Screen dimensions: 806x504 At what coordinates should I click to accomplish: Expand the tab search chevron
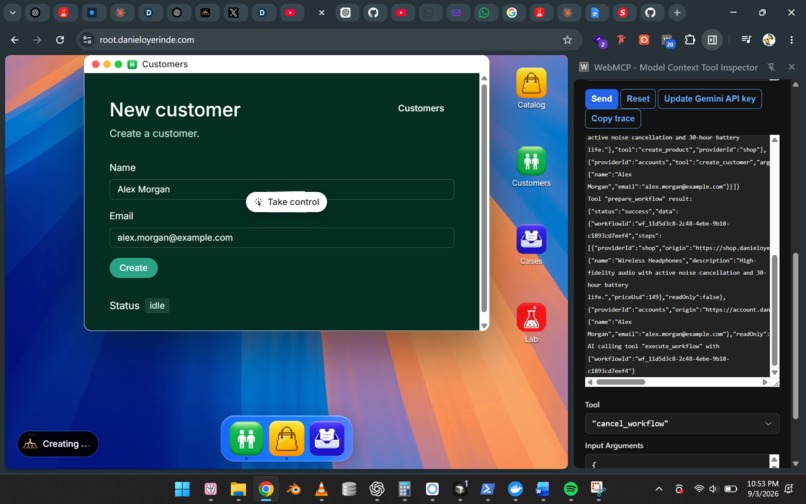pos(12,13)
